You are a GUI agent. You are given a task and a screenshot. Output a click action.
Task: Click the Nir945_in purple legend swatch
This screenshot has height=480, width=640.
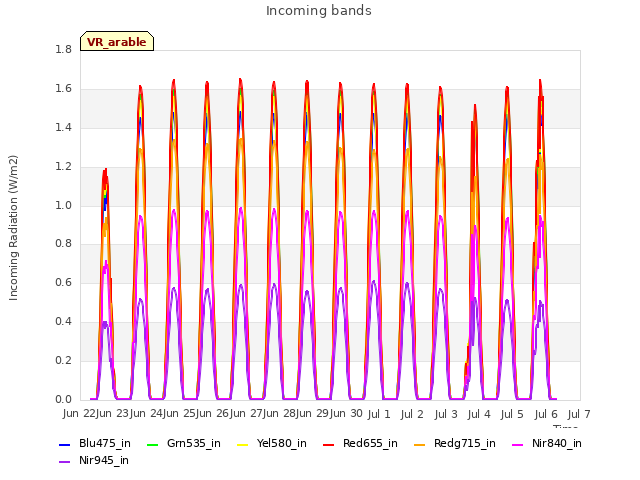tap(65, 462)
